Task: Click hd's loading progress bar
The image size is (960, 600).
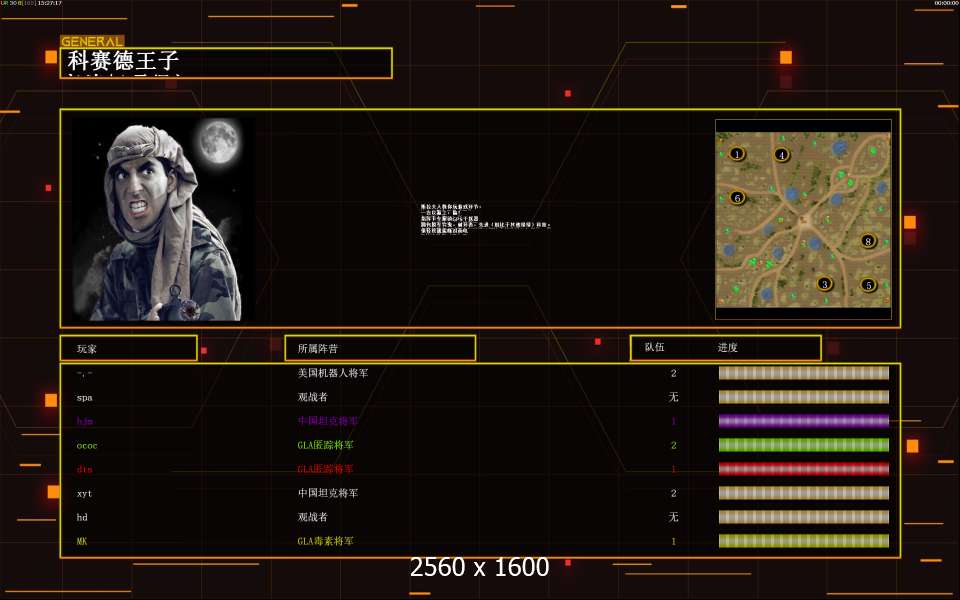Action: (x=804, y=517)
